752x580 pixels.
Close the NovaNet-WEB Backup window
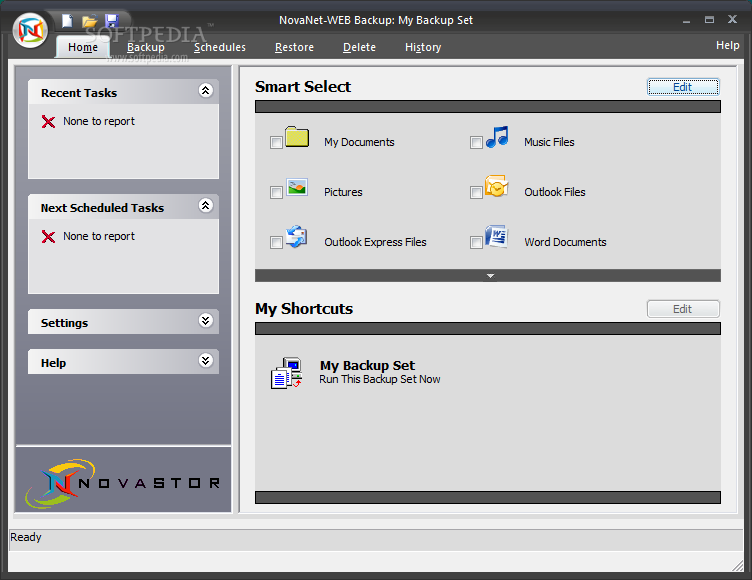(x=732, y=19)
